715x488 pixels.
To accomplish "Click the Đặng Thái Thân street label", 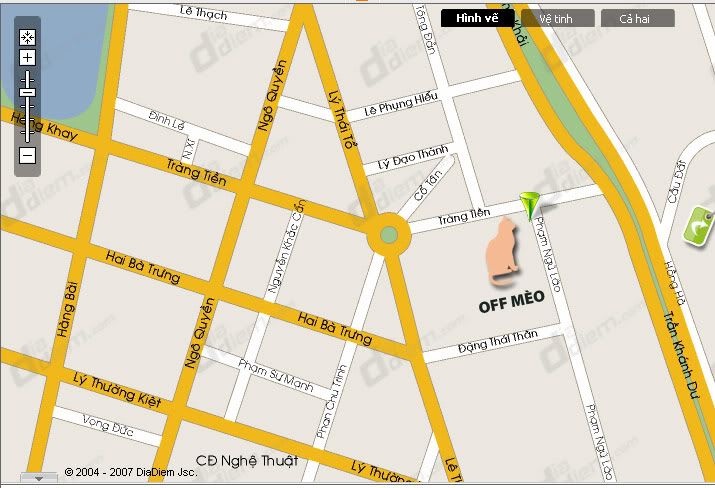I will [x=498, y=341].
